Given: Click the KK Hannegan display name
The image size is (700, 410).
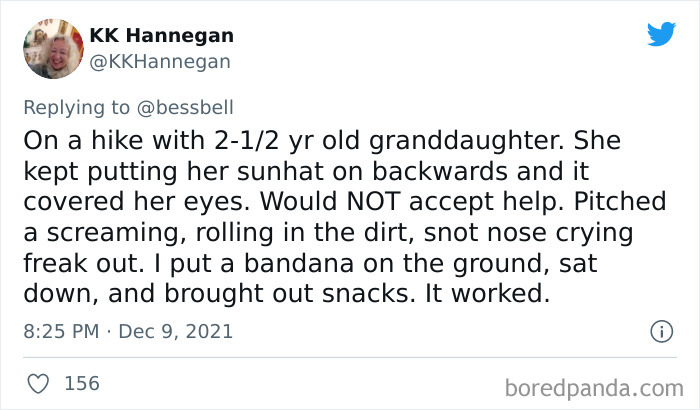Looking at the screenshot, I should (x=162, y=35).
